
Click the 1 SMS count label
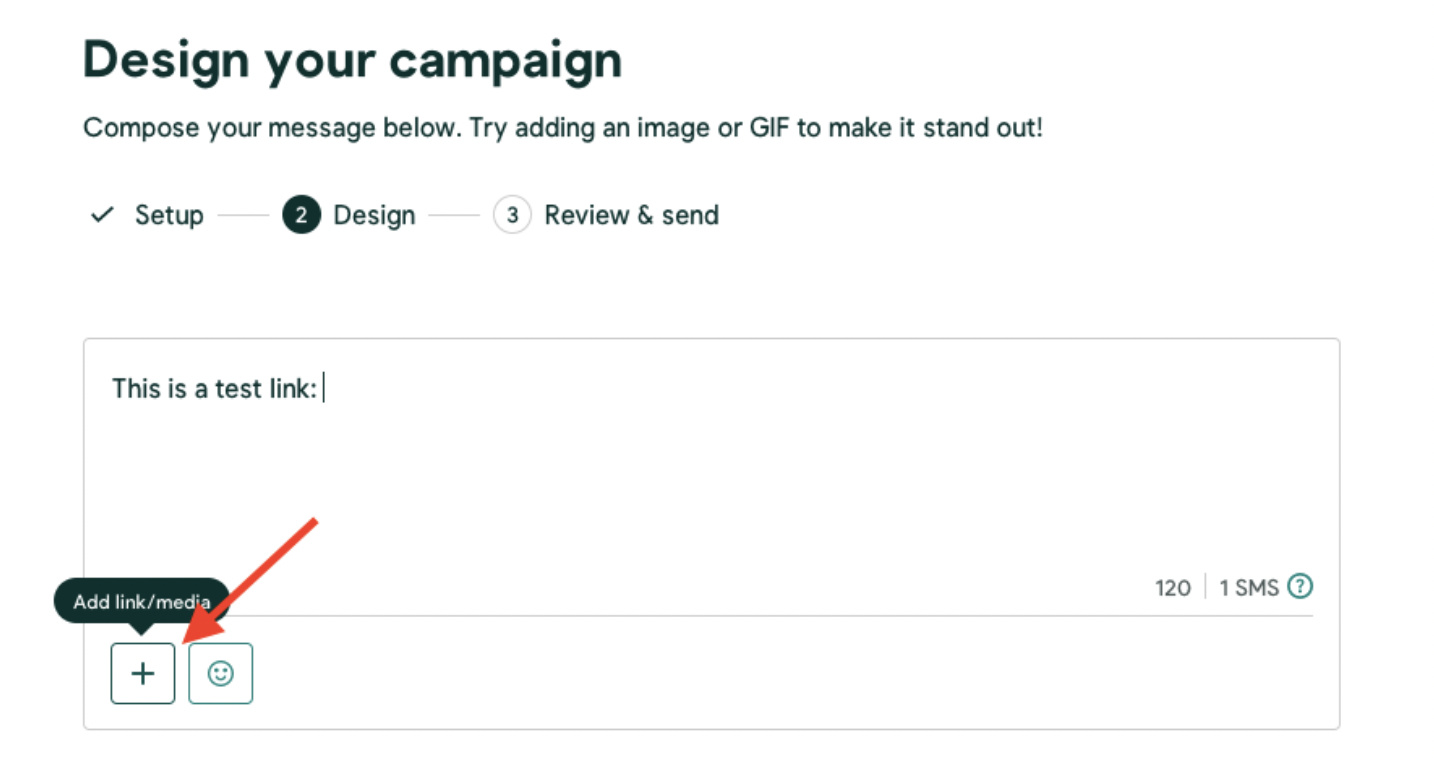pos(1249,587)
